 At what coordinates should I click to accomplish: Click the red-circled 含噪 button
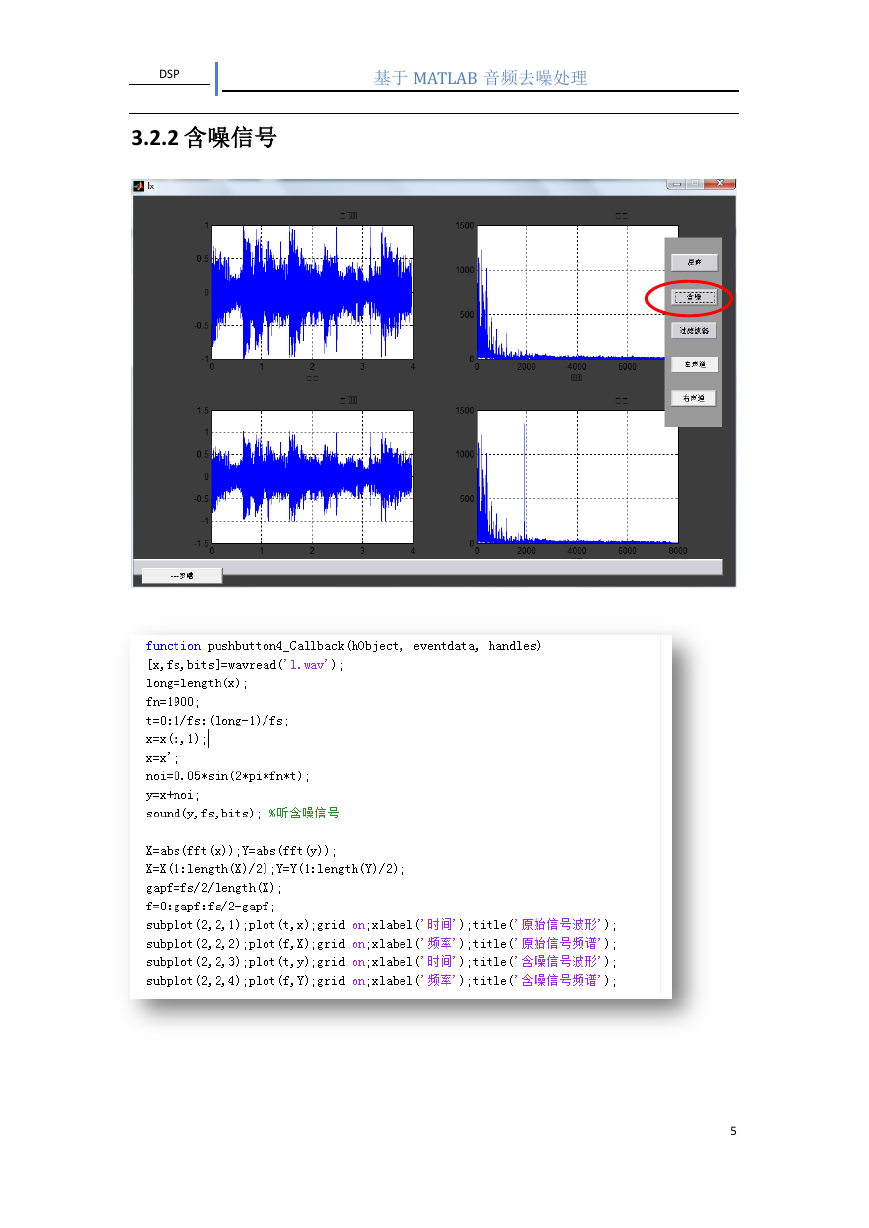pos(694,297)
